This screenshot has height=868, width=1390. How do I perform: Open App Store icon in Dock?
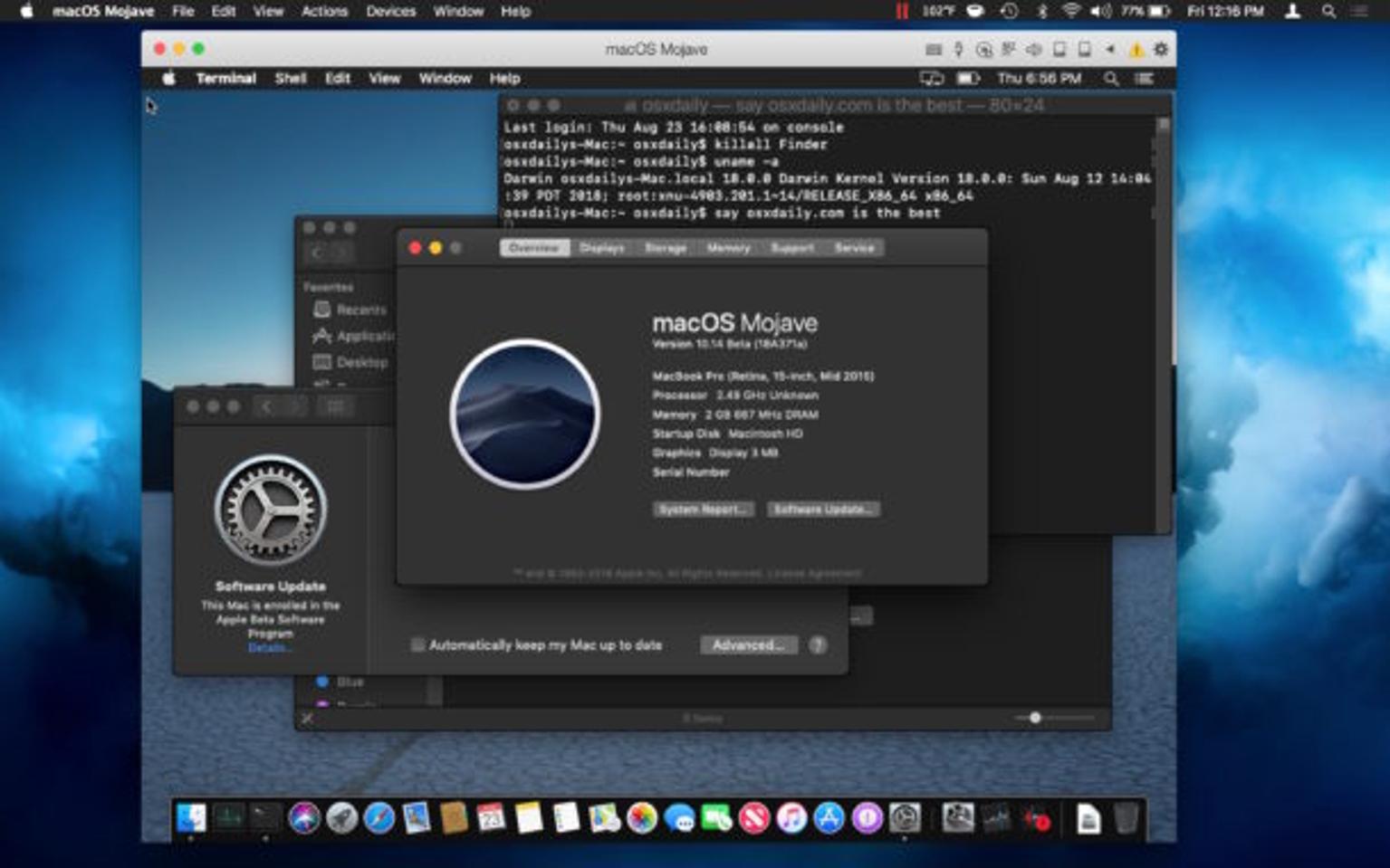pyautogui.click(x=829, y=818)
